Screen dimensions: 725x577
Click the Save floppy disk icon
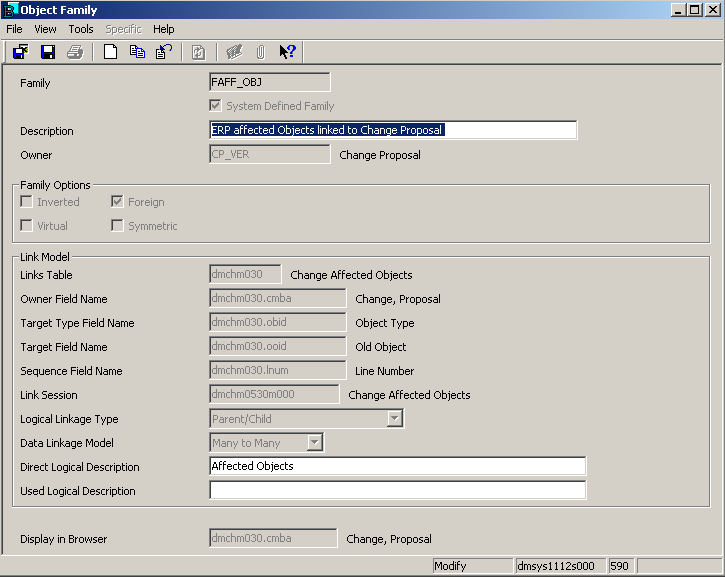click(x=47, y=52)
